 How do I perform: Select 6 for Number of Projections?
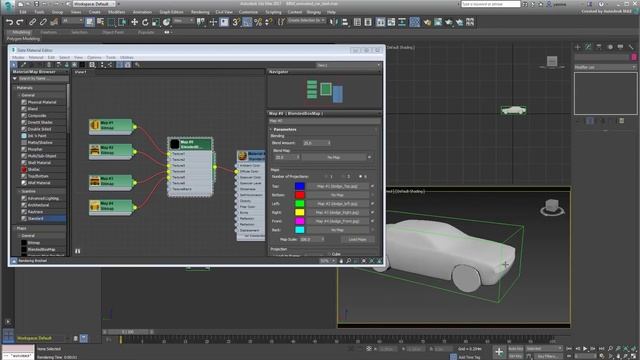coord(360,177)
